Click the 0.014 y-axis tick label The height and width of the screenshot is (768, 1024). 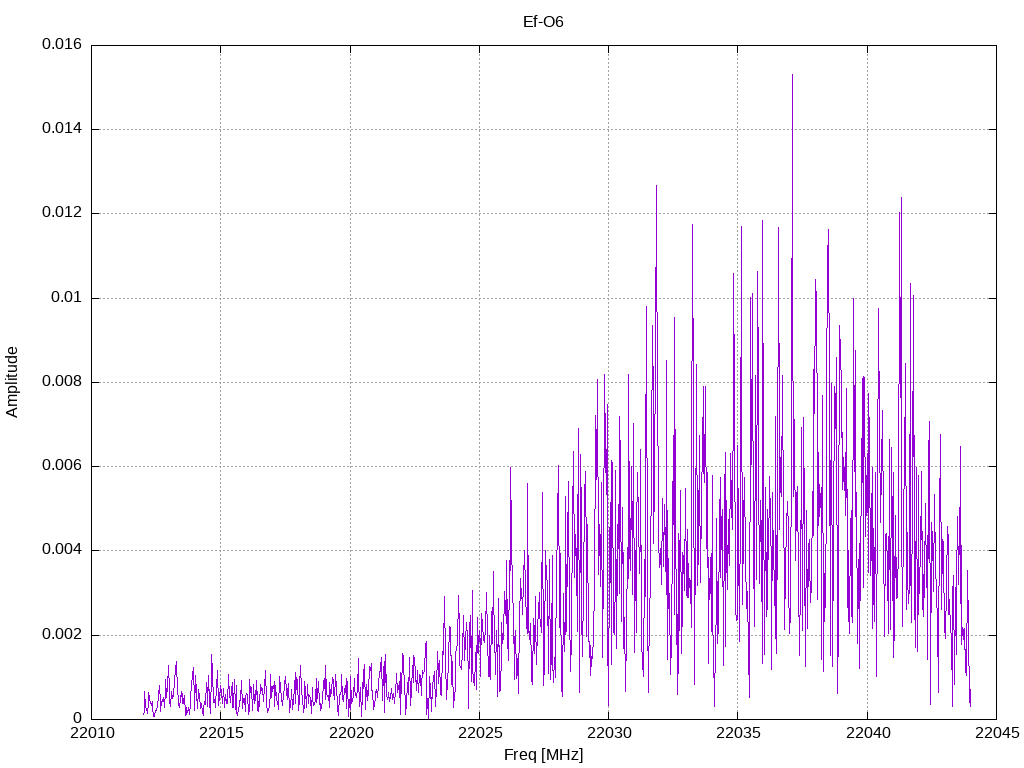[62, 129]
